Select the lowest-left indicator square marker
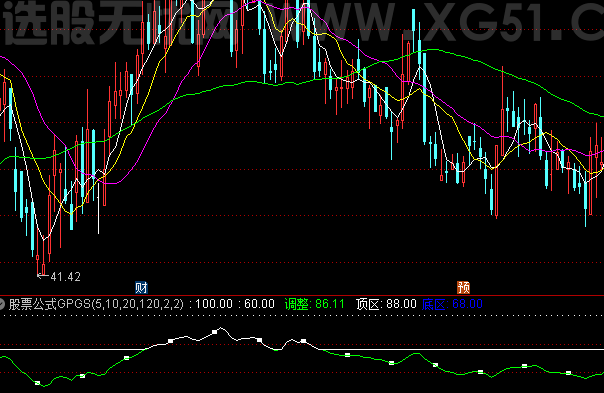 pos(37,383)
